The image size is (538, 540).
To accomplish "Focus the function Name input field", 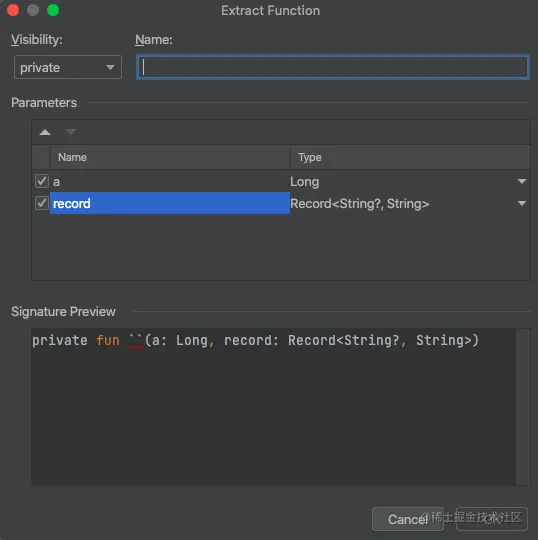I will point(333,67).
